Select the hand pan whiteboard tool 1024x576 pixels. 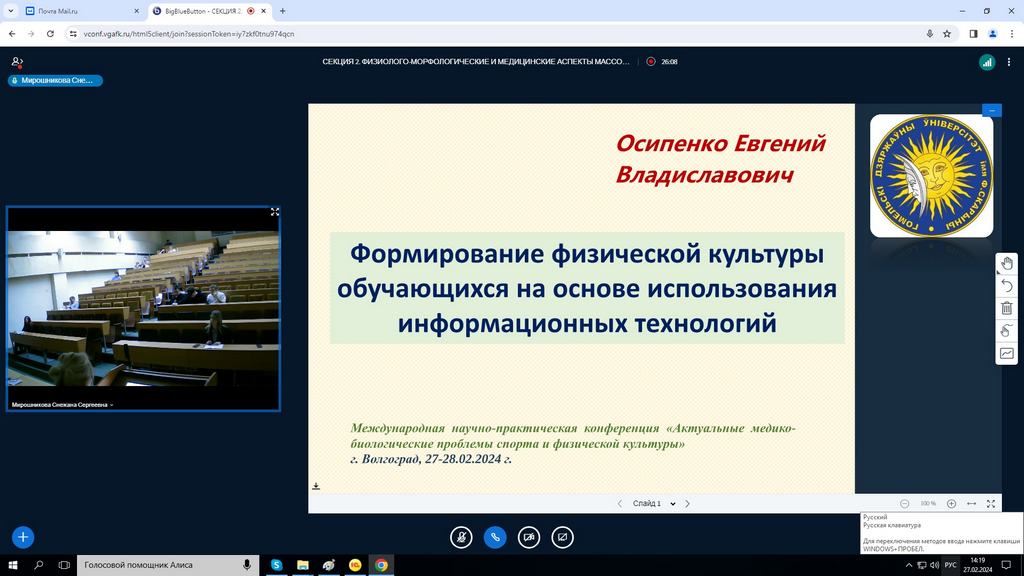click(x=1006, y=263)
